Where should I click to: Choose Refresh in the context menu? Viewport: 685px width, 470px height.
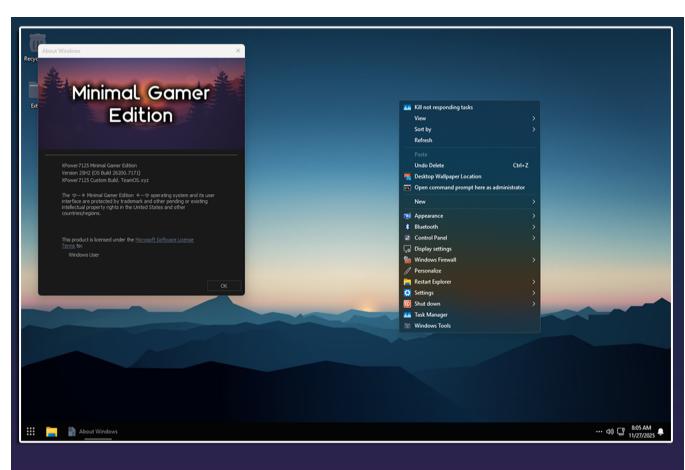470,140
